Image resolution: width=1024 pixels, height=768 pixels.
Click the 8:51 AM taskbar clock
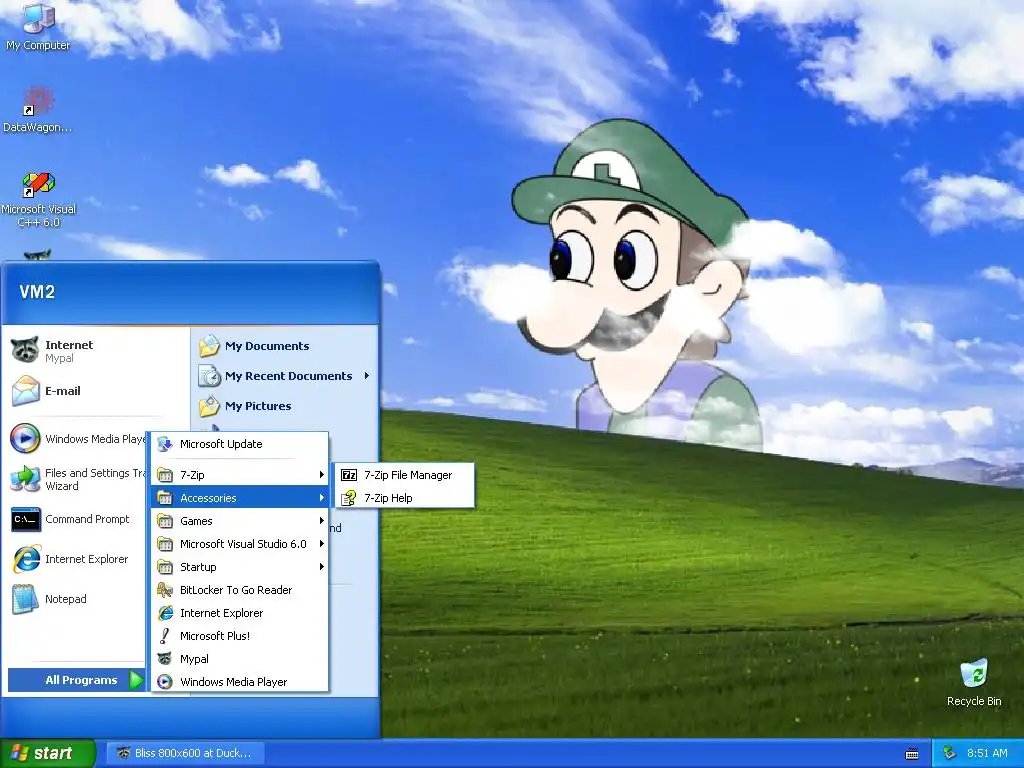(987, 753)
